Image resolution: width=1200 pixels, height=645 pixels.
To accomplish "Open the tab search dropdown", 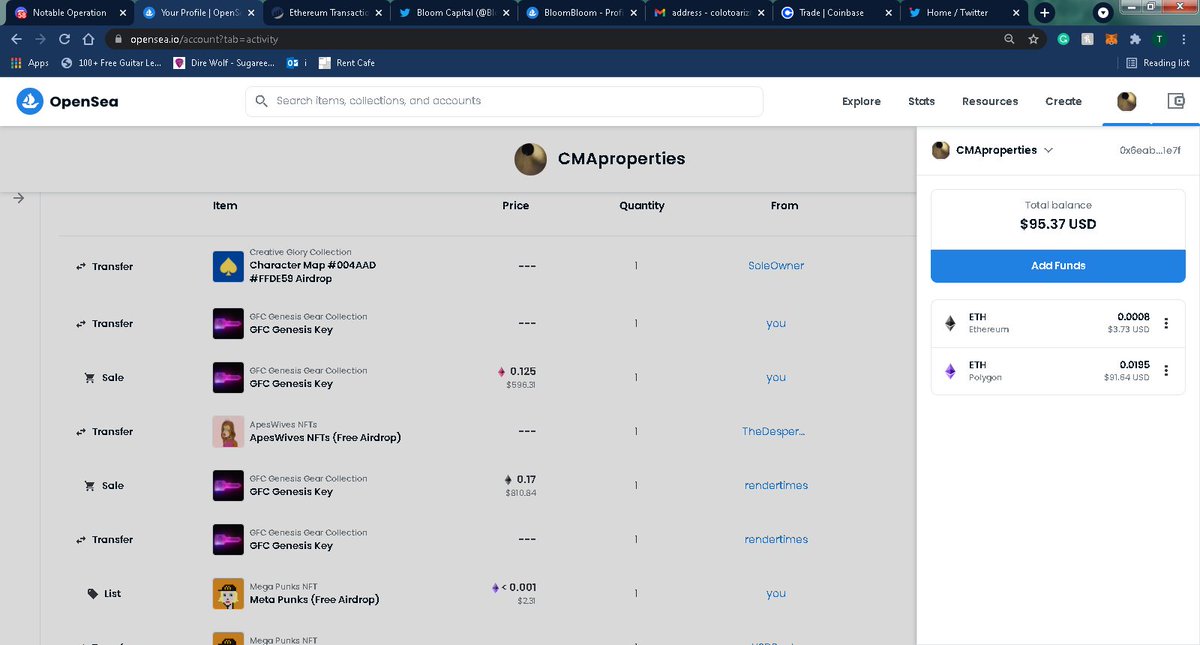I will [x=1104, y=13].
